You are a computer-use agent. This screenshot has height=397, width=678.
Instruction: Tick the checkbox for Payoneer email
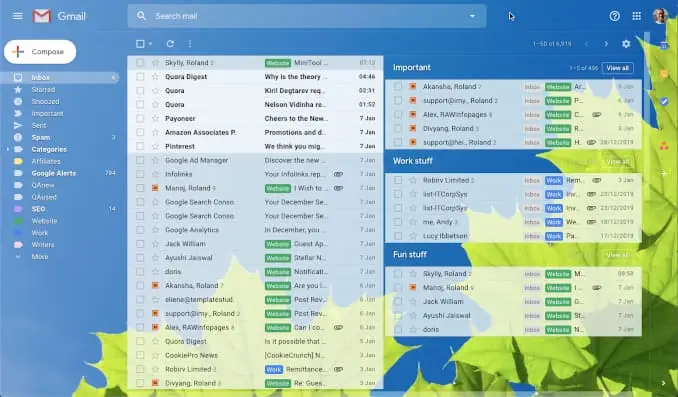point(140,118)
